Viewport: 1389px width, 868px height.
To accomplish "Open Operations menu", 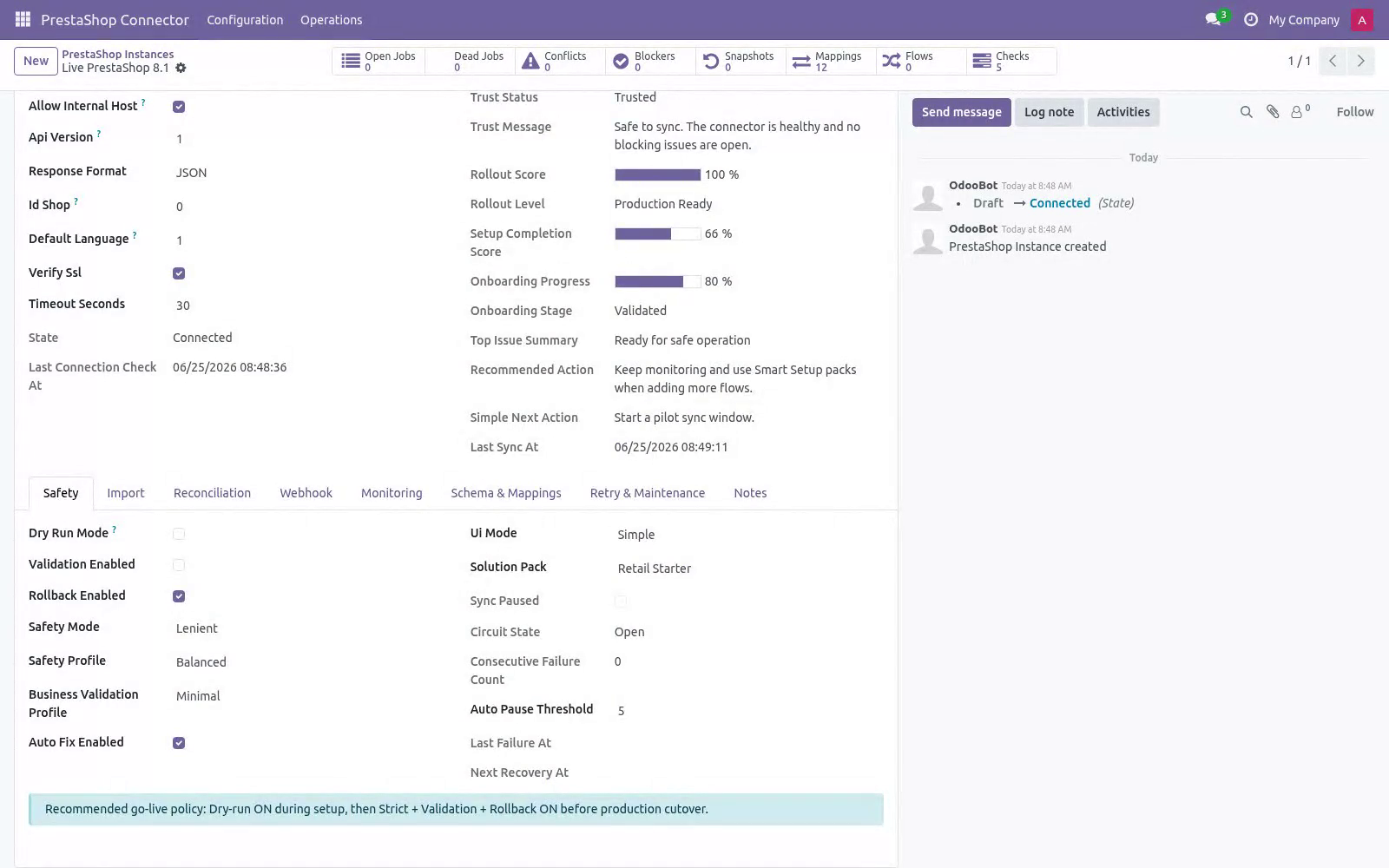I will tap(331, 20).
